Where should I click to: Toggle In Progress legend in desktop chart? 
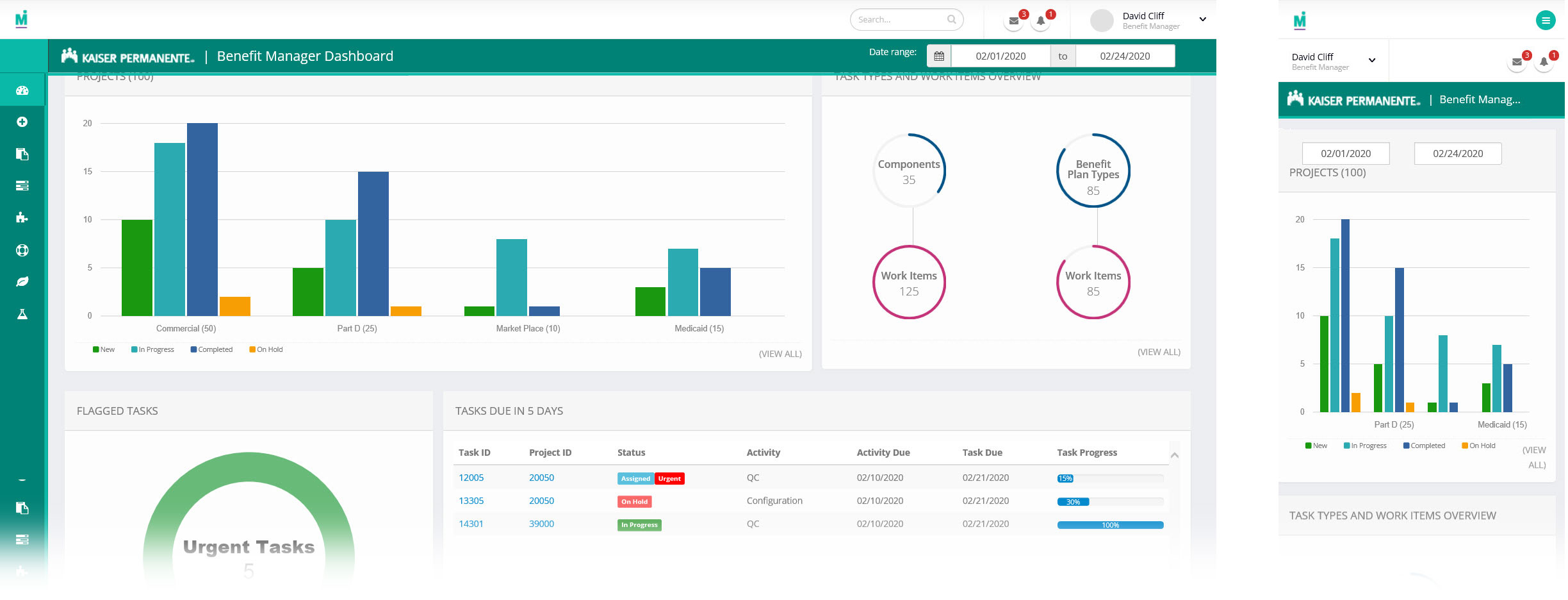point(152,349)
